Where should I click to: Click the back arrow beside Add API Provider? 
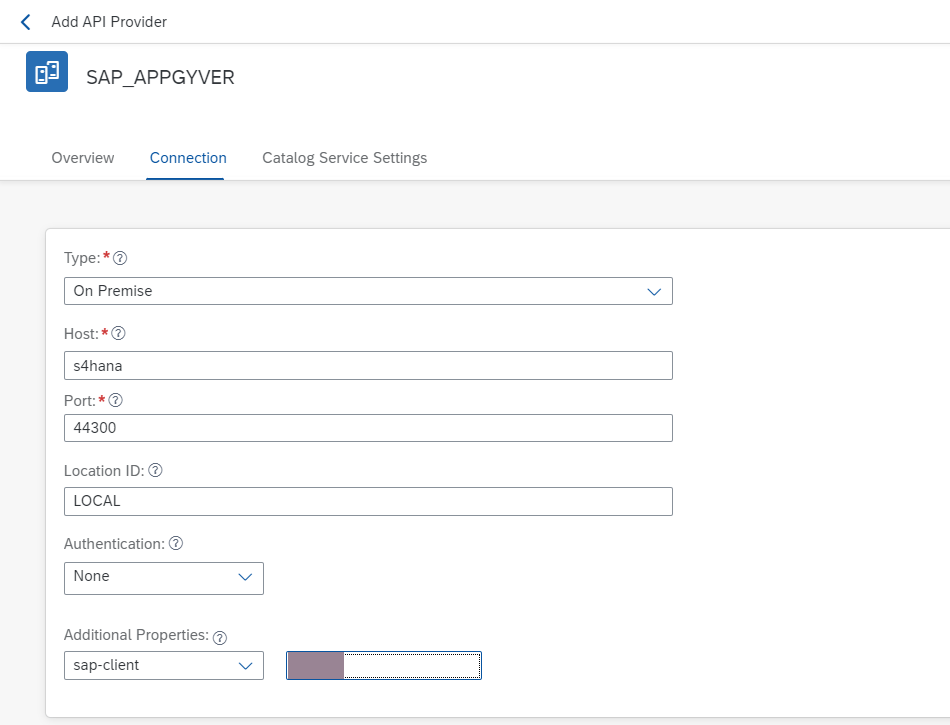[x=26, y=22]
